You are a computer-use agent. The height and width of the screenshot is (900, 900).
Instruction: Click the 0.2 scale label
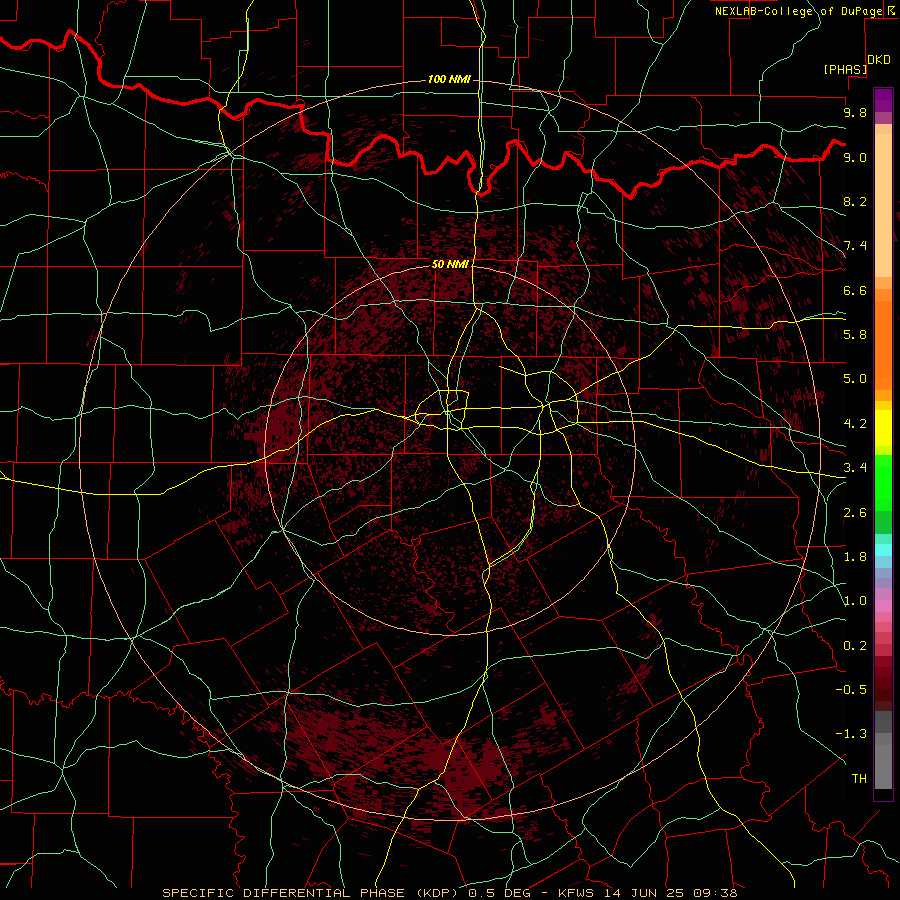(x=855, y=645)
